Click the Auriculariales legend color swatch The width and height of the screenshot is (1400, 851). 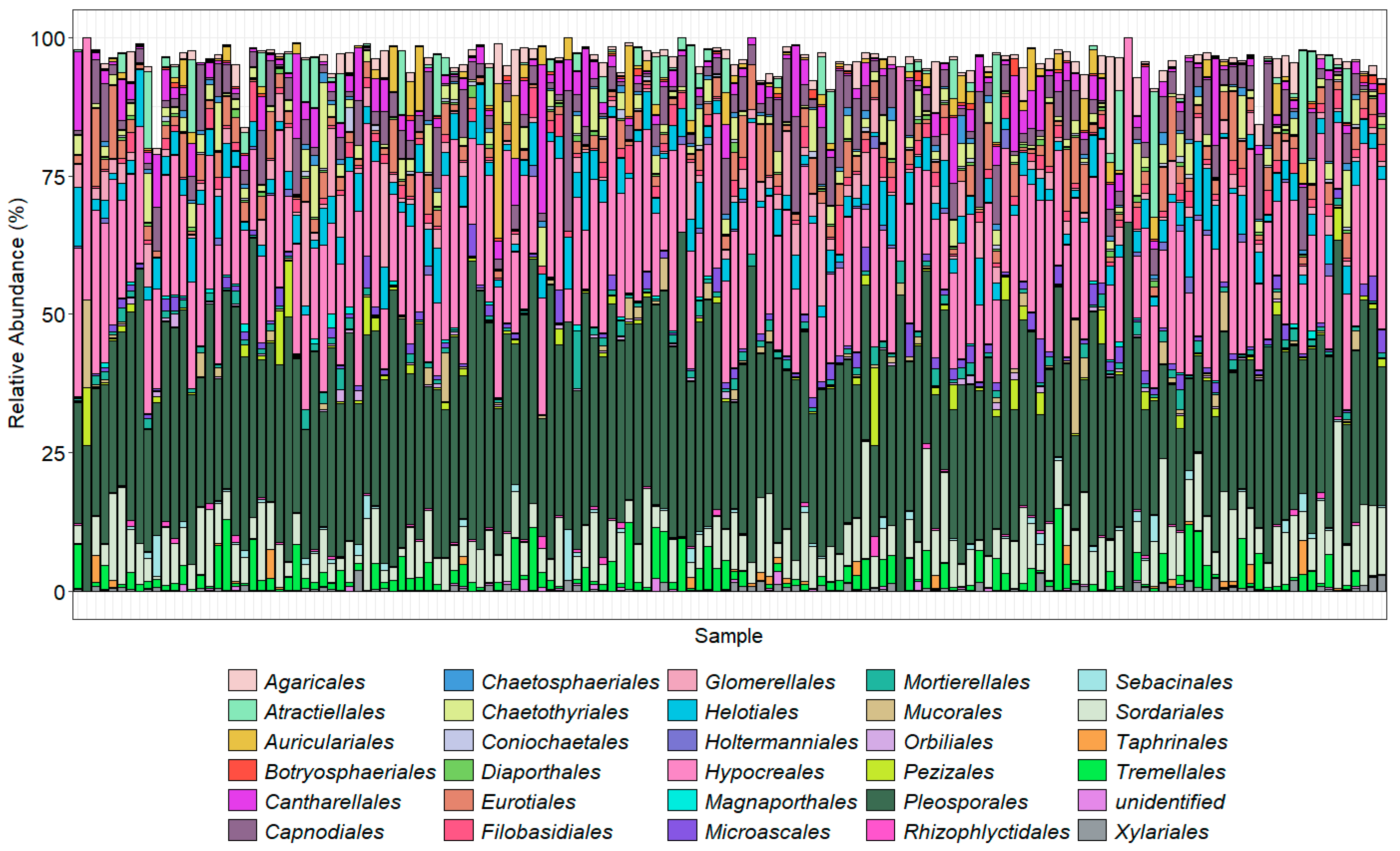coord(243,740)
